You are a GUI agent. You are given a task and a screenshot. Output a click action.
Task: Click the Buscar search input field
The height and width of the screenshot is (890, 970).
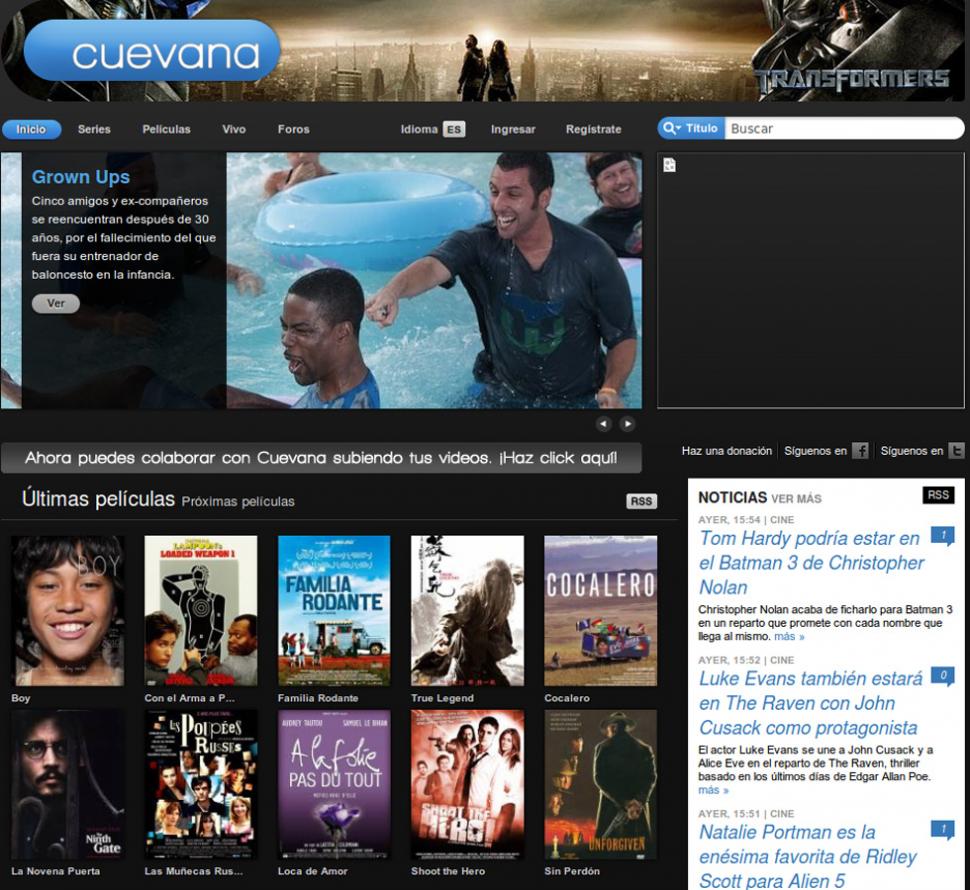[840, 129]
